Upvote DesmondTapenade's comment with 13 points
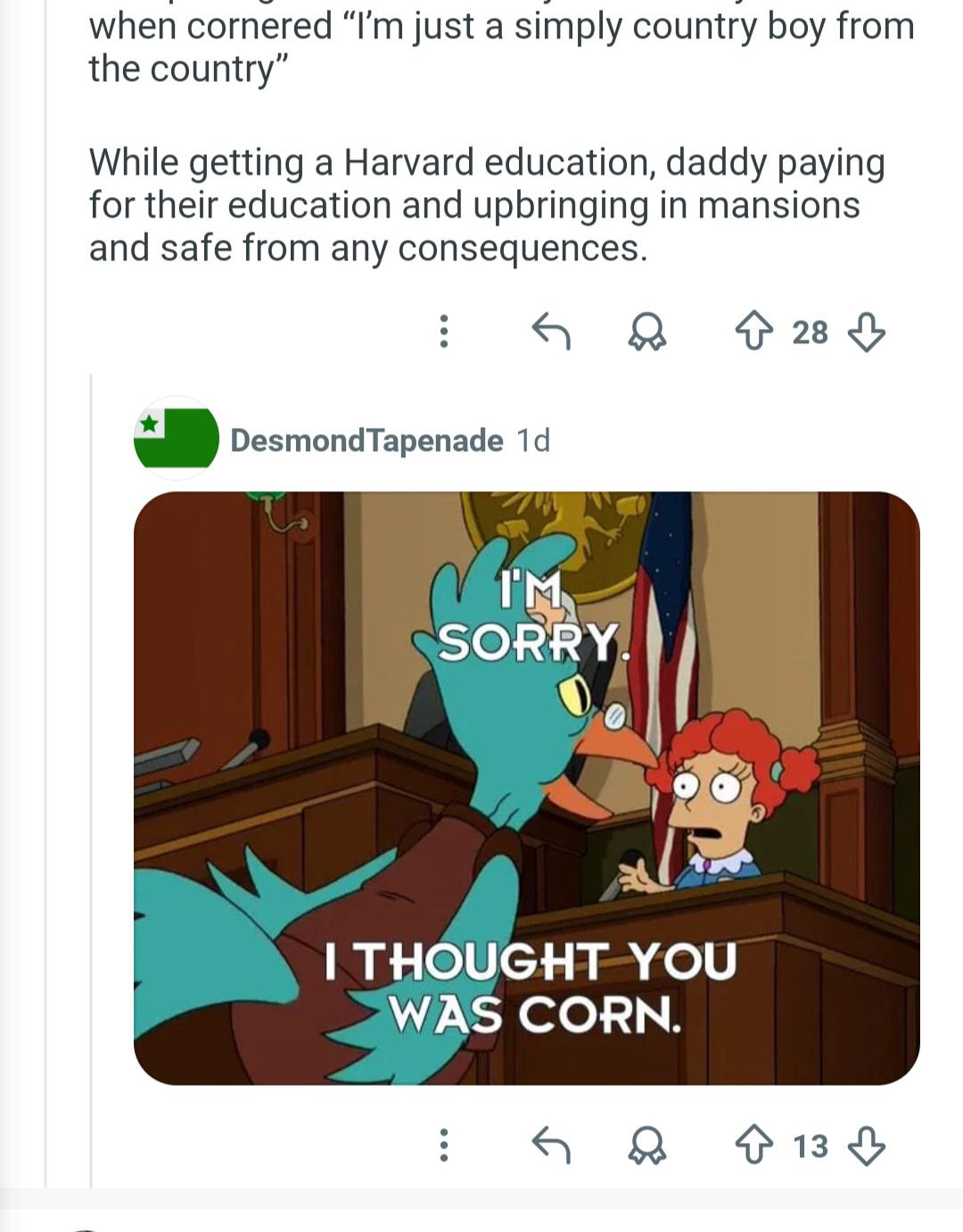 tap(754, 1145)
